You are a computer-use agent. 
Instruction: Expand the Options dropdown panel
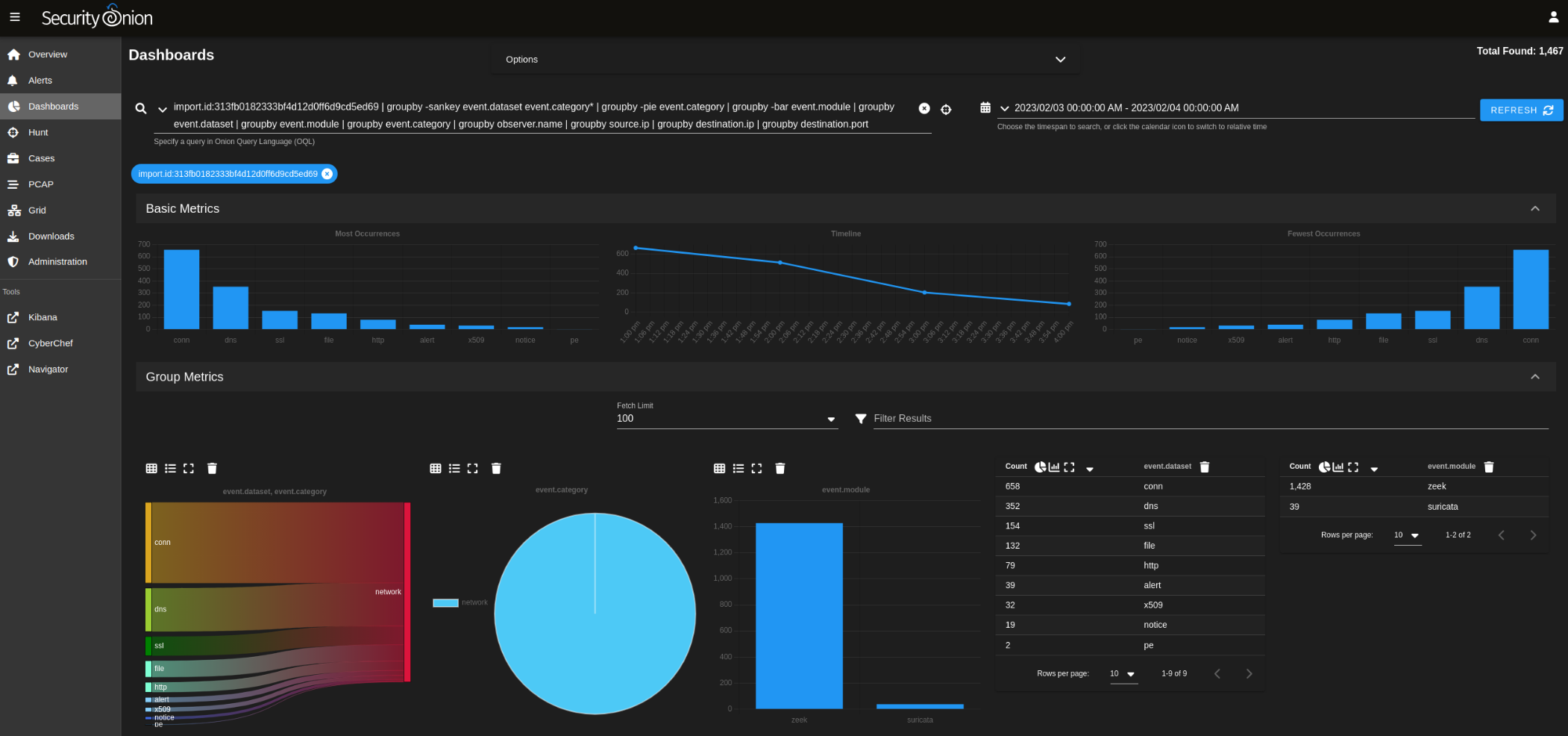pos(1060,60)
